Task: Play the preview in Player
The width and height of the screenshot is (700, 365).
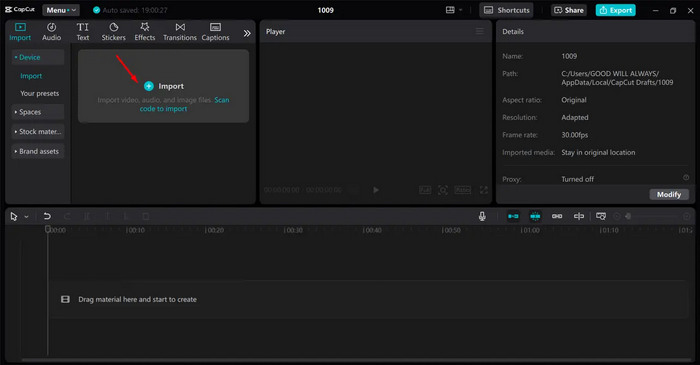Action: [375, 190]
